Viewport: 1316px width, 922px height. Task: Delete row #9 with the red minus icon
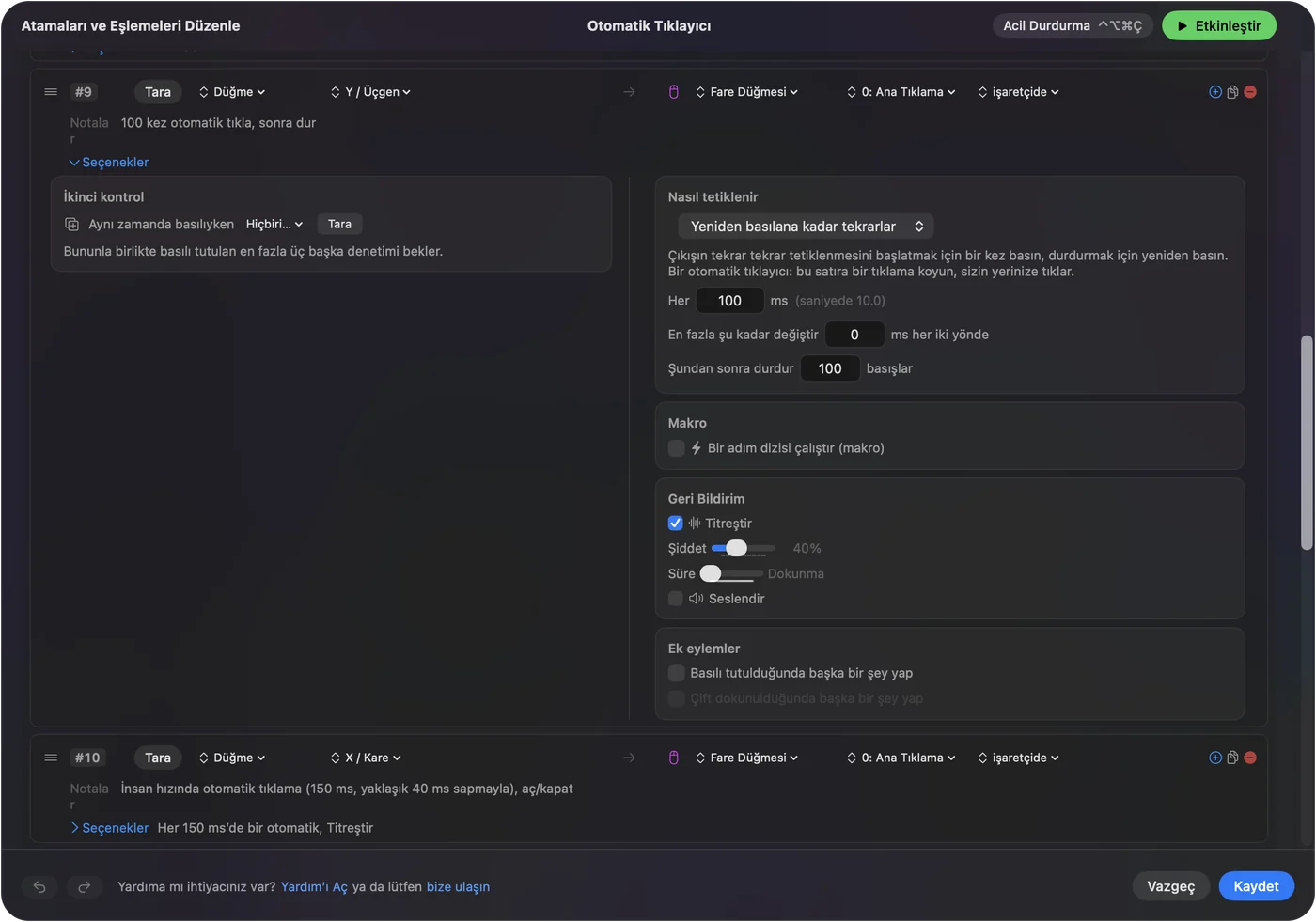click(x=1250, y=92)
